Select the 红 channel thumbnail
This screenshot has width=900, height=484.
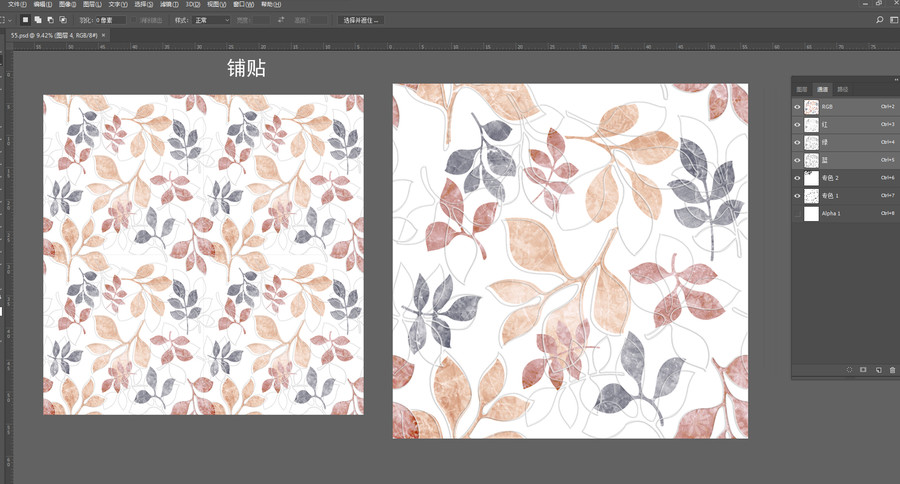(811, 125)
